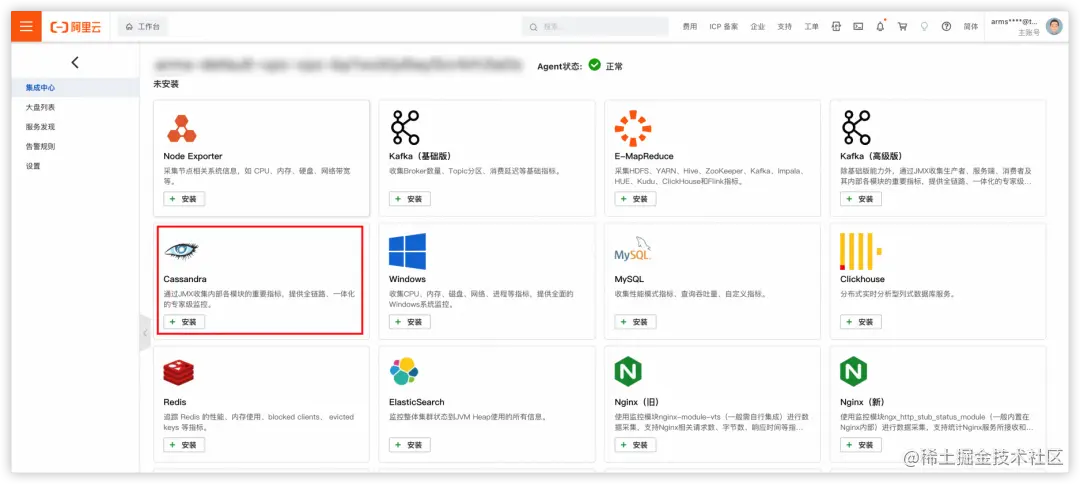
Task: Open the 工单 tickets menu
Action: tap(811, 27)
